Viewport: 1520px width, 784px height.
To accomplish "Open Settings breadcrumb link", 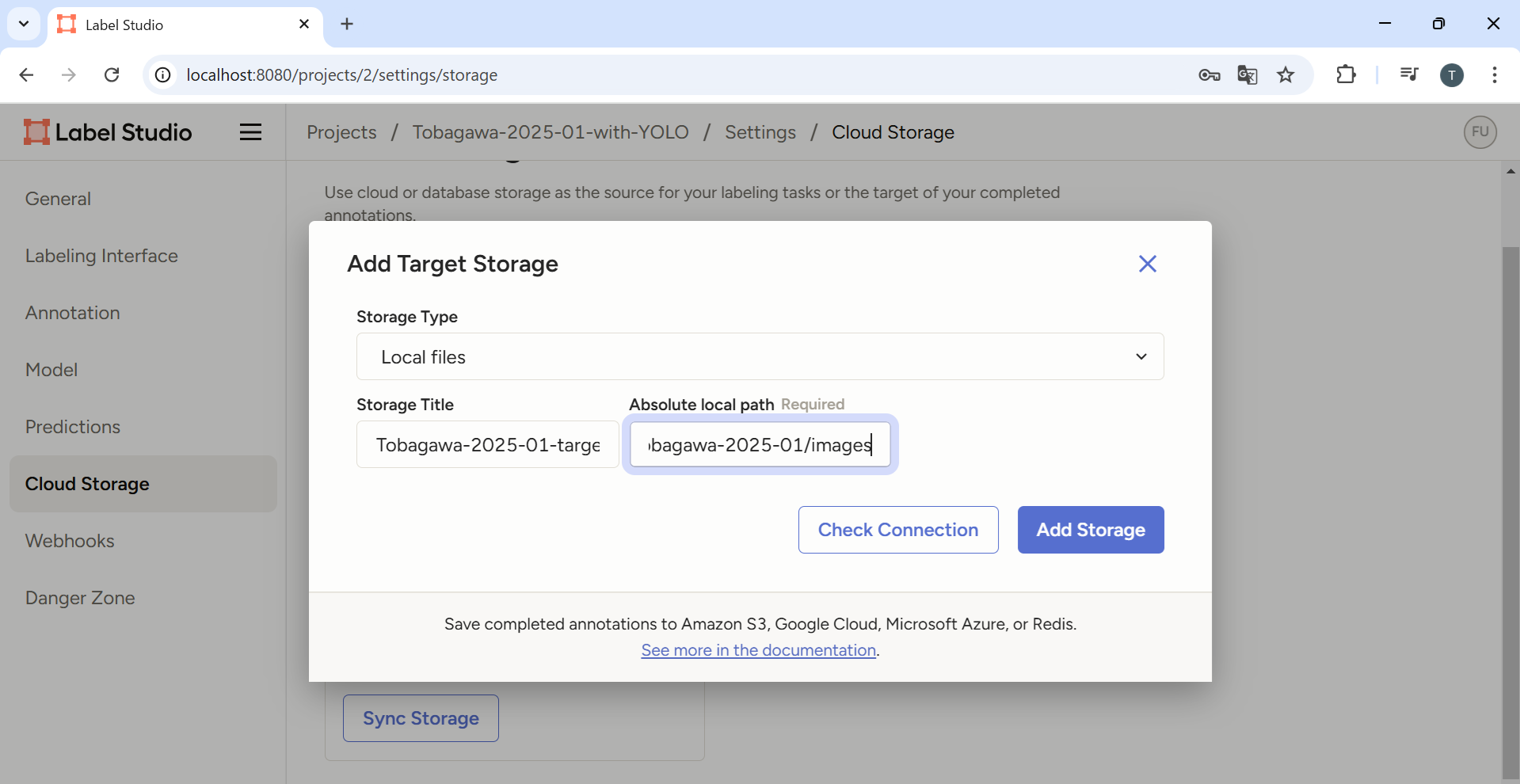I will point(760,132).
